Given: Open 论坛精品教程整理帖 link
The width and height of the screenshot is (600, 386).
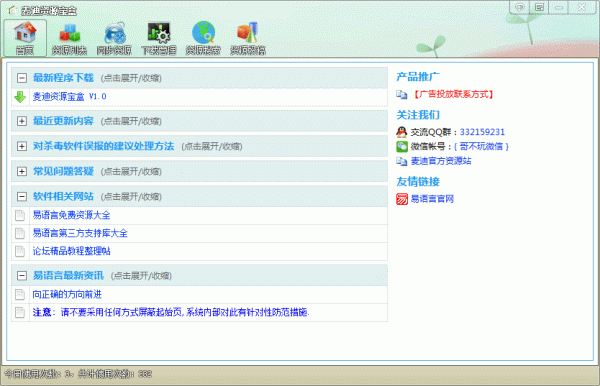Looking at the screenshot, I should click(71, 251).
